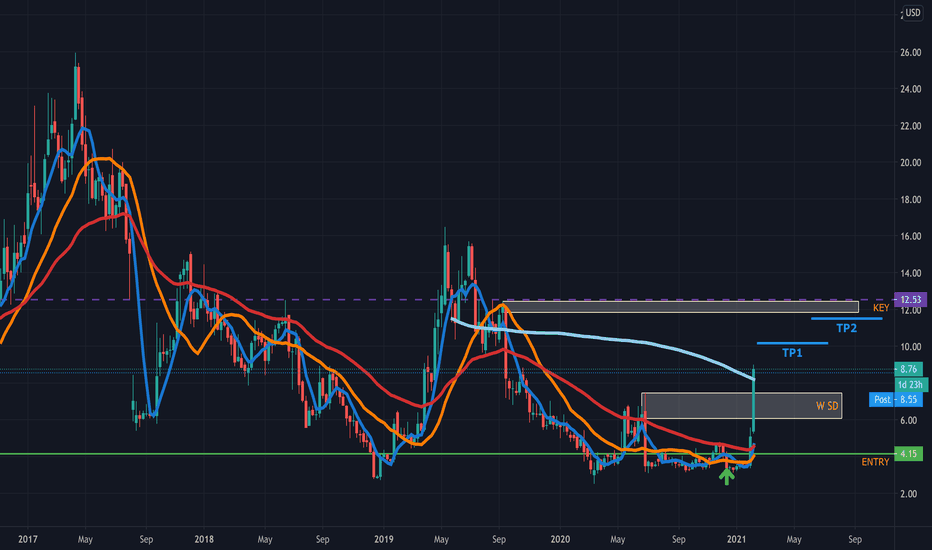Click the 20.00 price axis label
932x550 pixels.
(x=911, y=163)
